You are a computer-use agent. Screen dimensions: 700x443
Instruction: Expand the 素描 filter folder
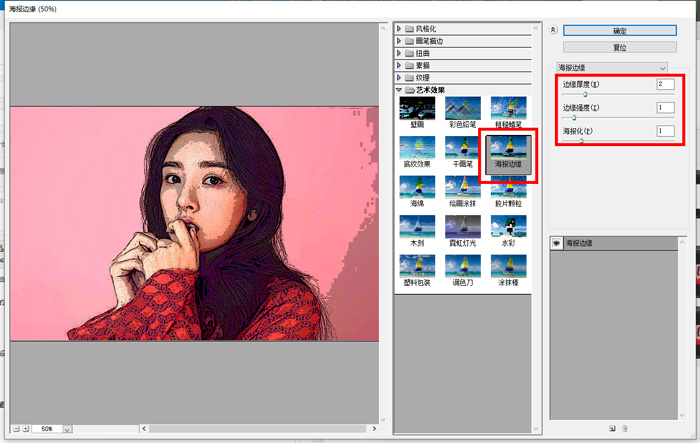coord(399,65)
